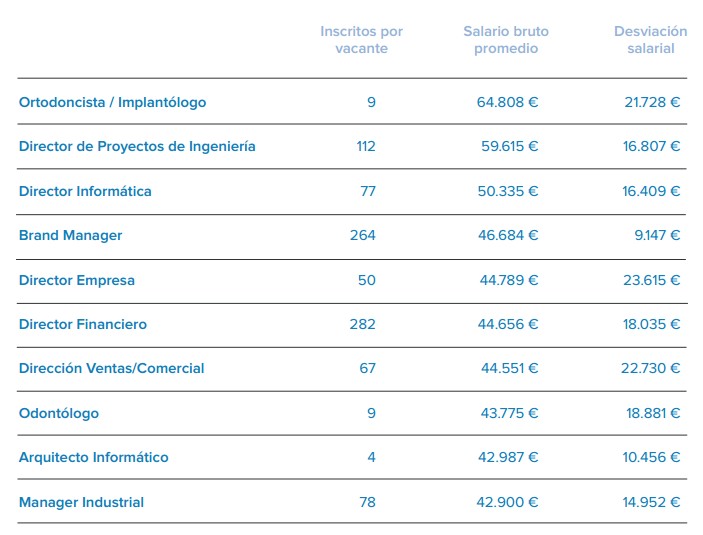This screenshot has width=703, height=535.
Task: Select the Odontólogo row label
Action: (58, 413)
